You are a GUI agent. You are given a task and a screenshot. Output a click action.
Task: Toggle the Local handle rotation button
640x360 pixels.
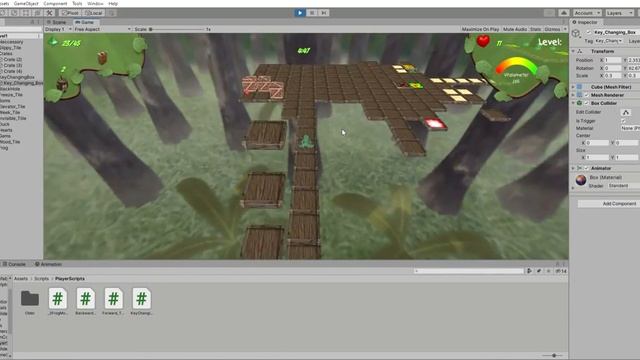click(x=93, y=13)
